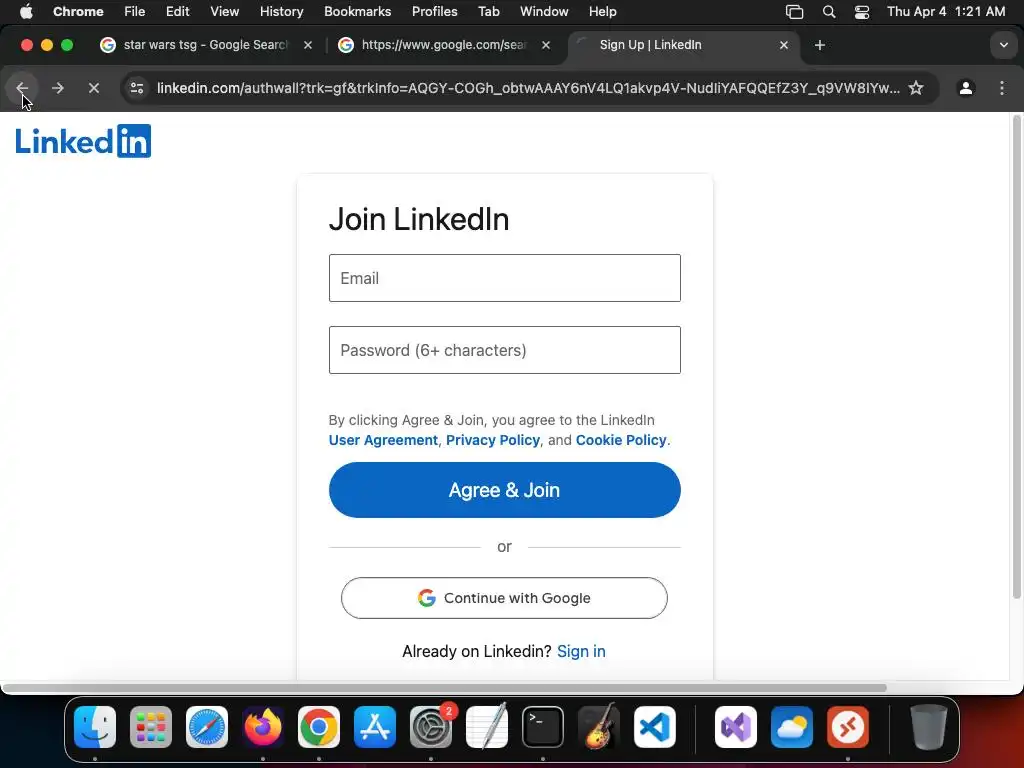Screen dimensions: 1024x768
Task: Open System Settings from the Dock
Action: point(431,727)
